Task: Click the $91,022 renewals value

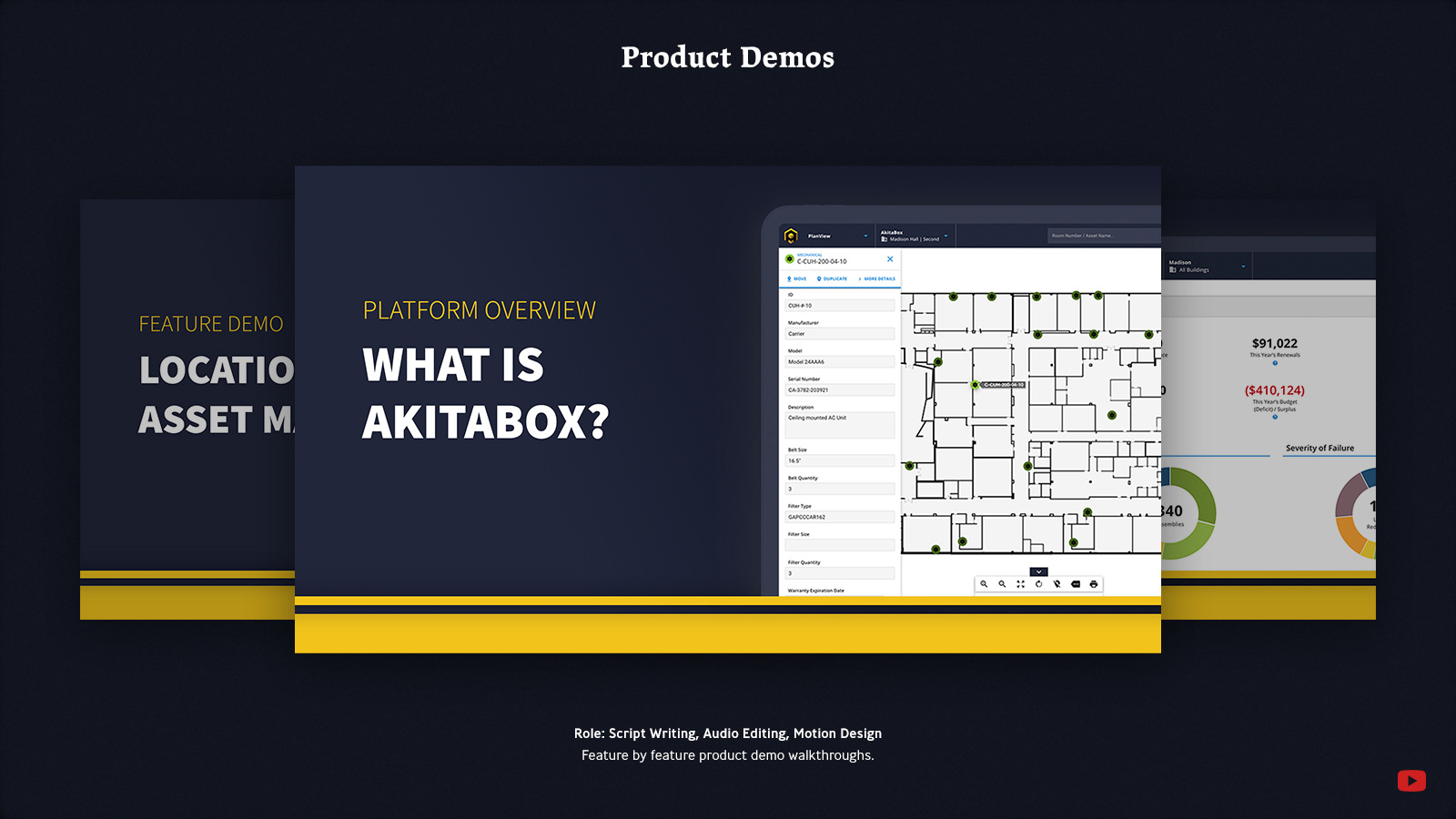Action: tap(1275, 343)
